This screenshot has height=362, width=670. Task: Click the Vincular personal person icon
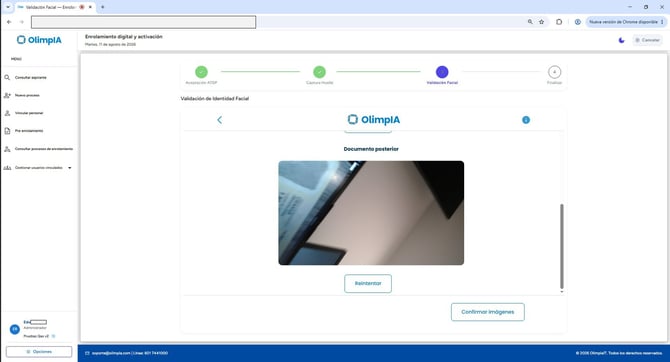pyautogui.click(x=7, y=113)
